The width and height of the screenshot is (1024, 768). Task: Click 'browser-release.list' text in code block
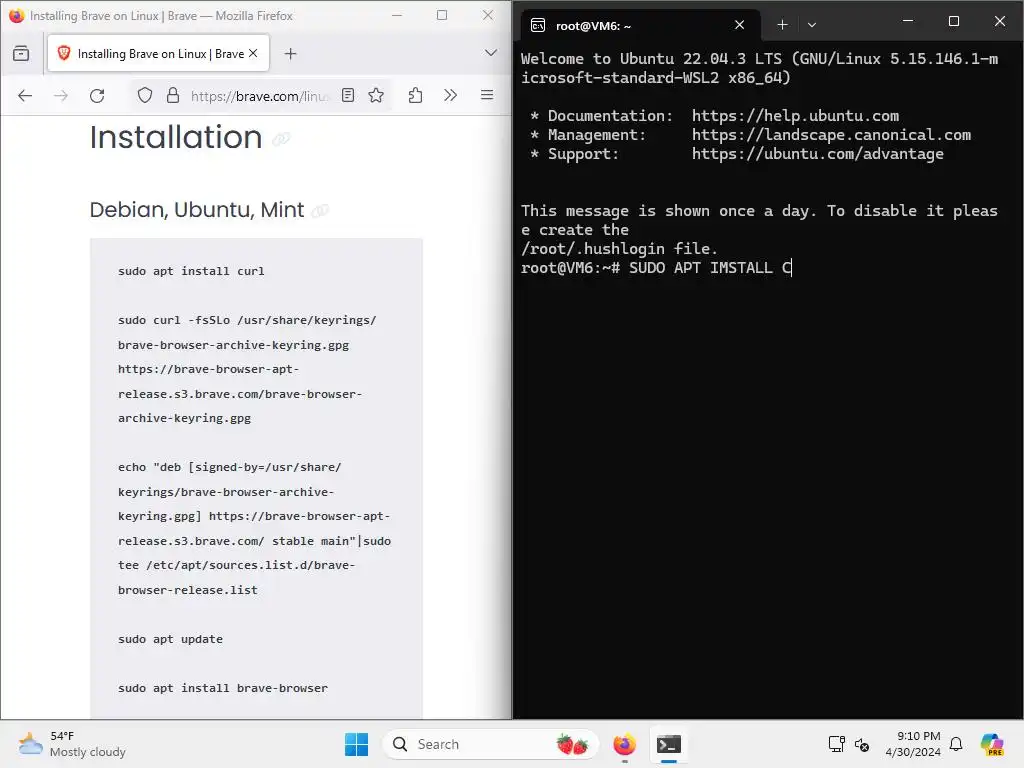pyautogui.click(x=188, y=590)
